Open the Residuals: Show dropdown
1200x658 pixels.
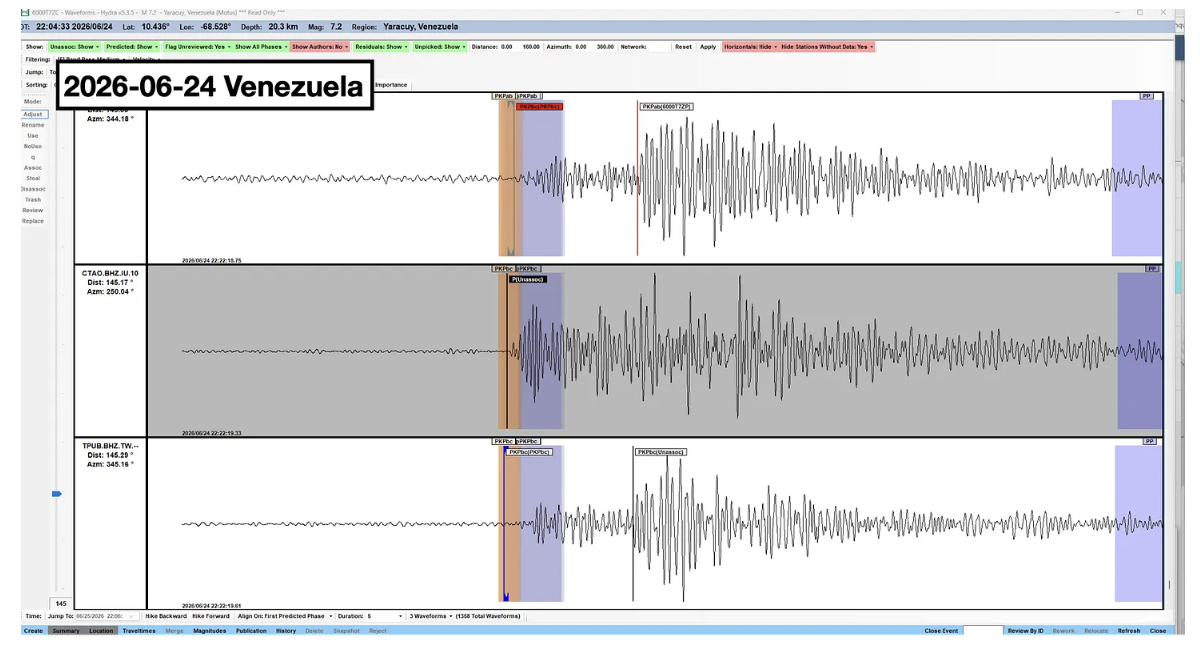[381, 47]
